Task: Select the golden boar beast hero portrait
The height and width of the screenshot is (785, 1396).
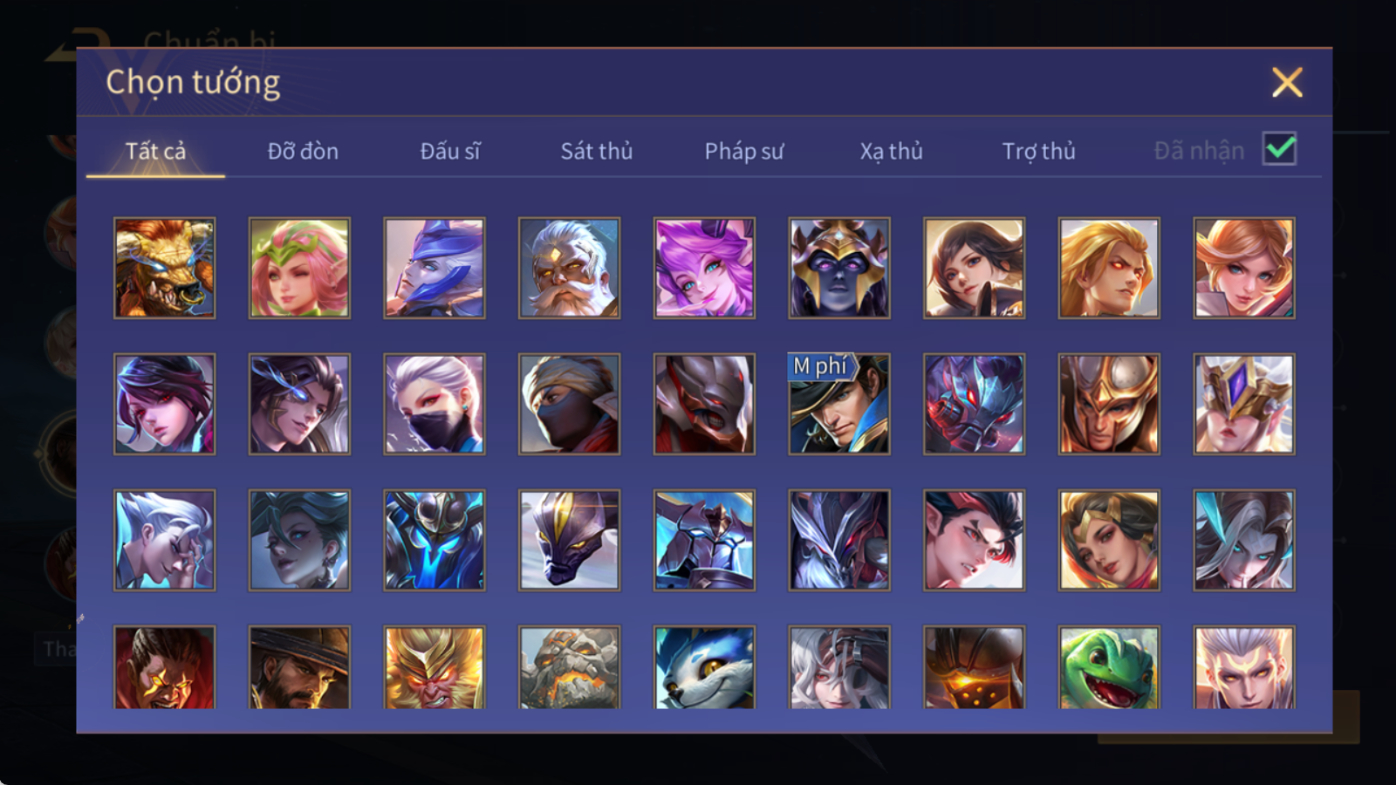Action: point(164,268)
